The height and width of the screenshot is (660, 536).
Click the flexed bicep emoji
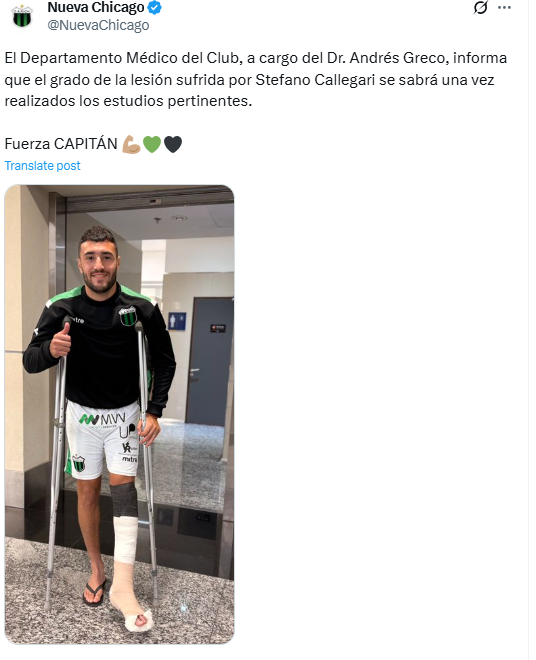131,144
